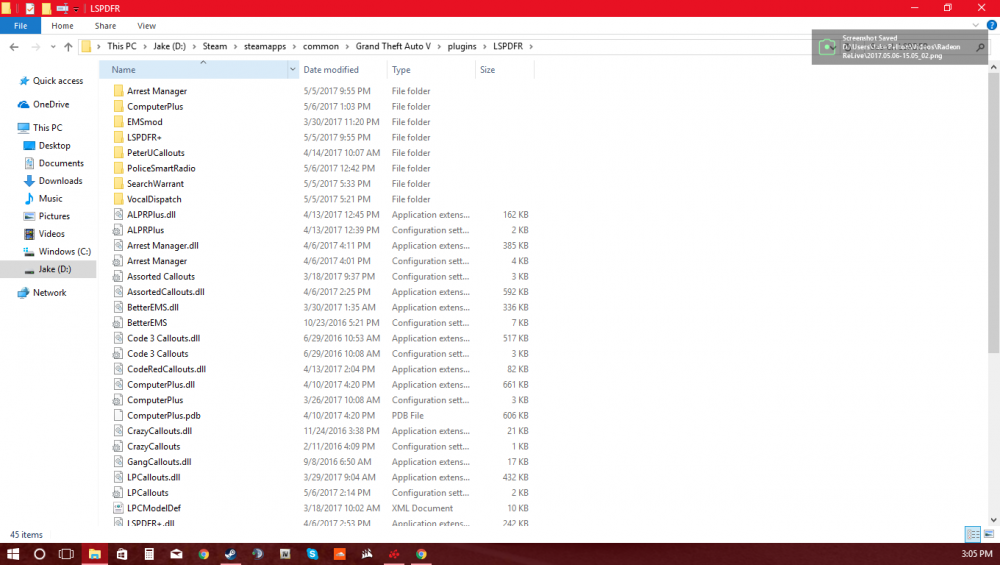Click the vertical scrollbar down arrow
Image resolution: width=1000 pixels, height=565 pixels.
point(994,520)
